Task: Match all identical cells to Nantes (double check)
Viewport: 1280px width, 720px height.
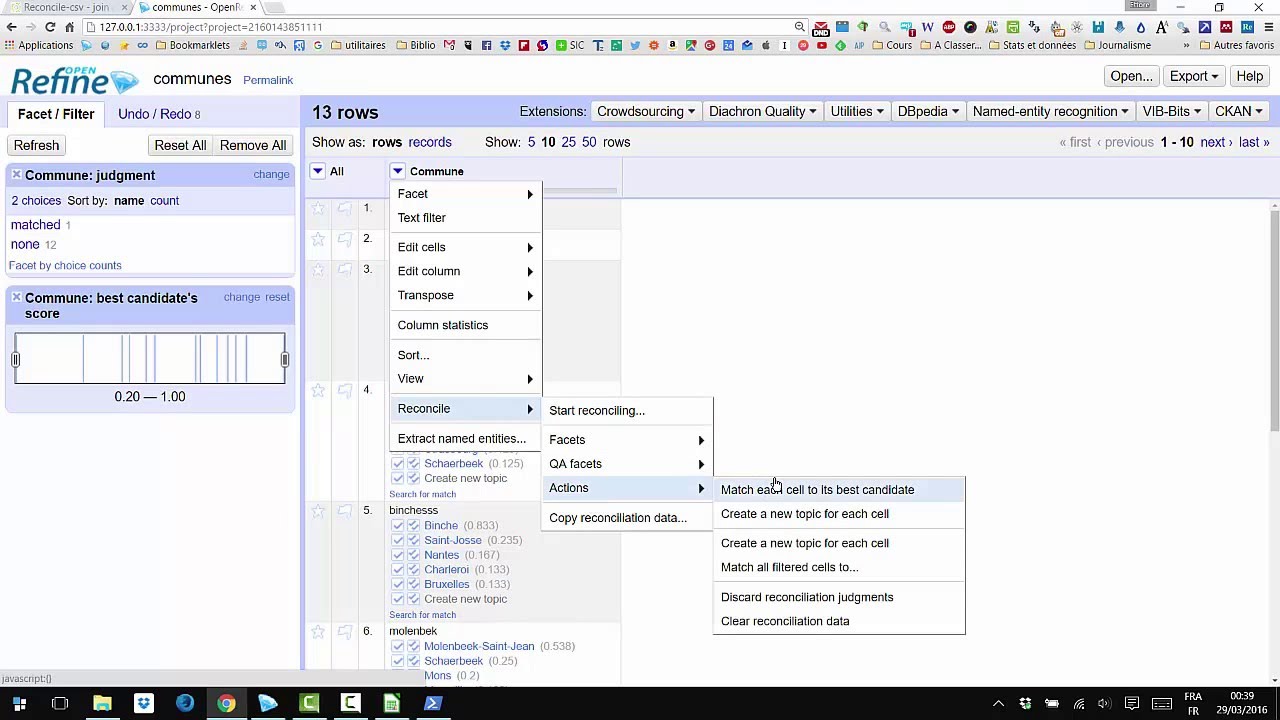Action: (413, 555)
